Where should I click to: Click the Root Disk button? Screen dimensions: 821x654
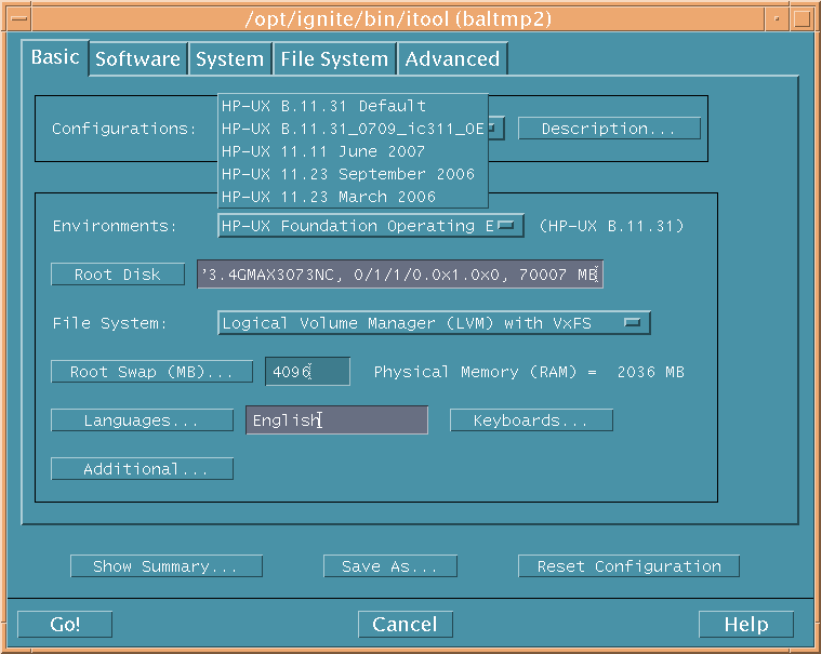118,274
